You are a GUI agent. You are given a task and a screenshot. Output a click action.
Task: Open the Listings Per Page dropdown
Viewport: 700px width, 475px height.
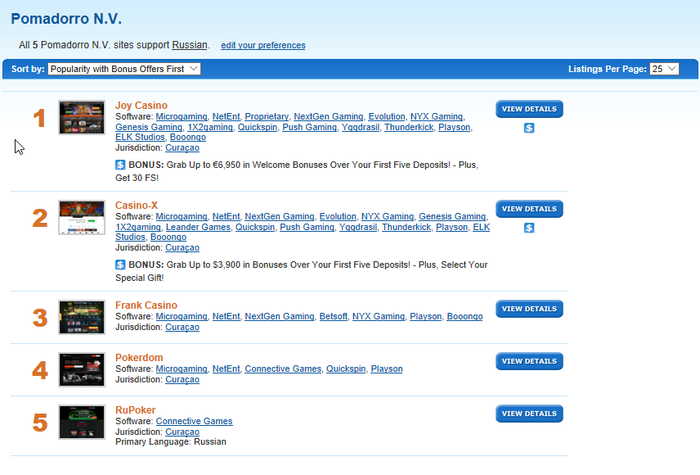[x=664, y=69]
